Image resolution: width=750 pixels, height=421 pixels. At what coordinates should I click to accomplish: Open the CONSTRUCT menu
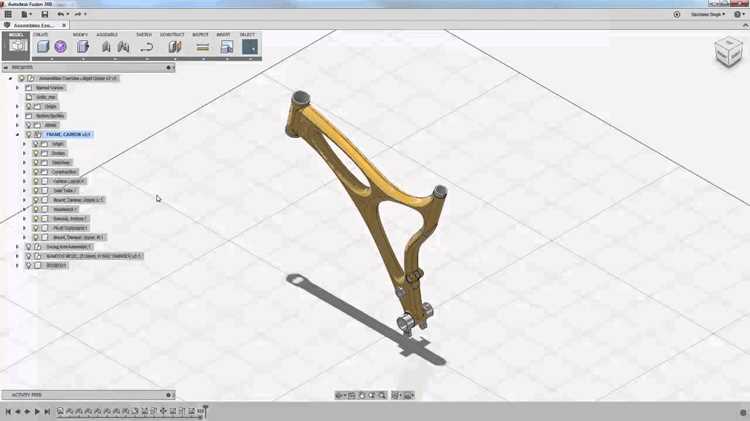172,34
